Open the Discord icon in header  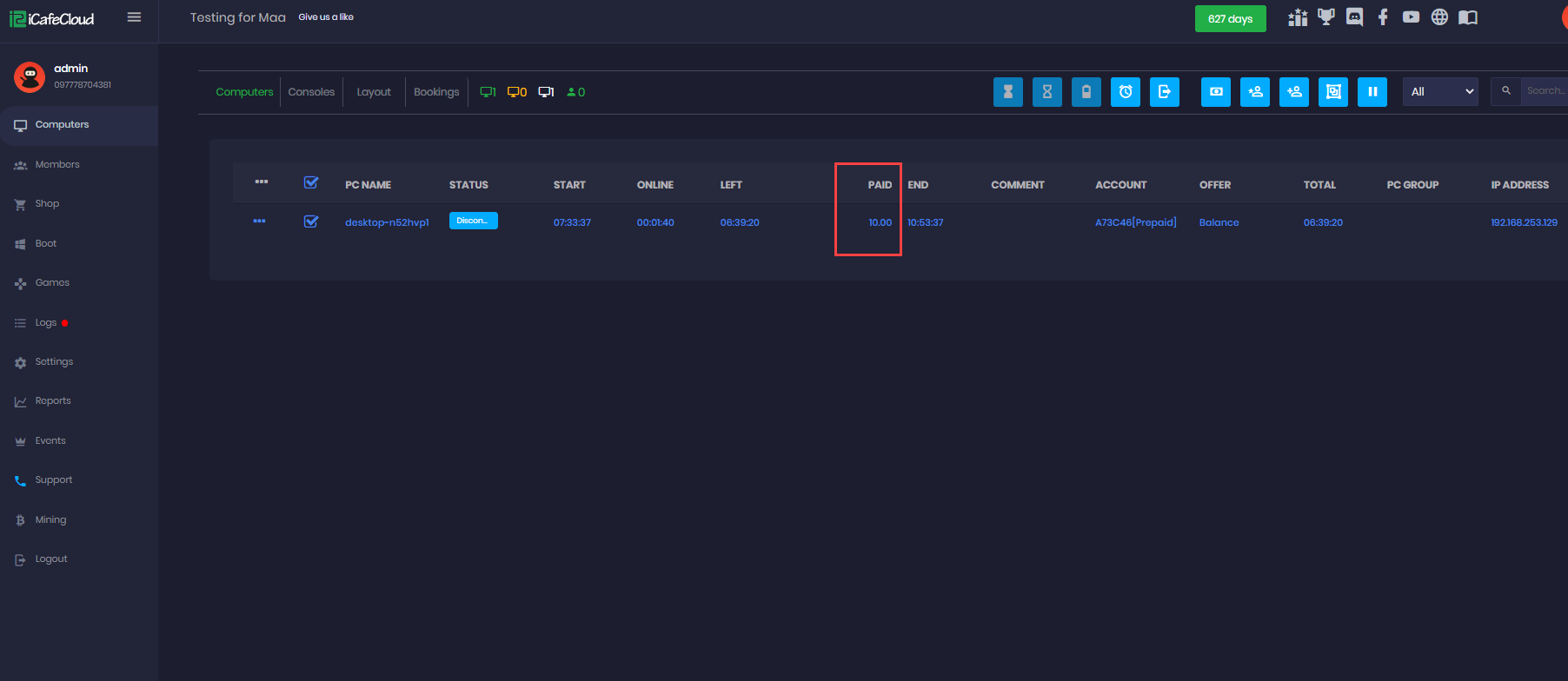click(x=1354, y=17)
